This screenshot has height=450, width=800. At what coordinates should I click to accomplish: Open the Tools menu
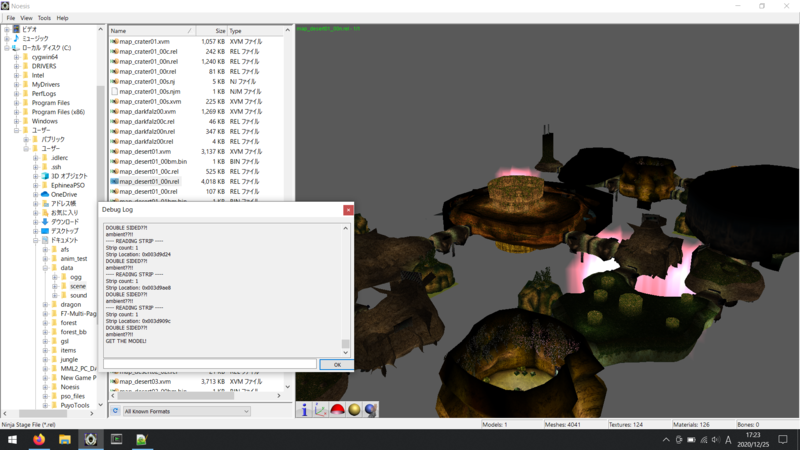[44, 18]
